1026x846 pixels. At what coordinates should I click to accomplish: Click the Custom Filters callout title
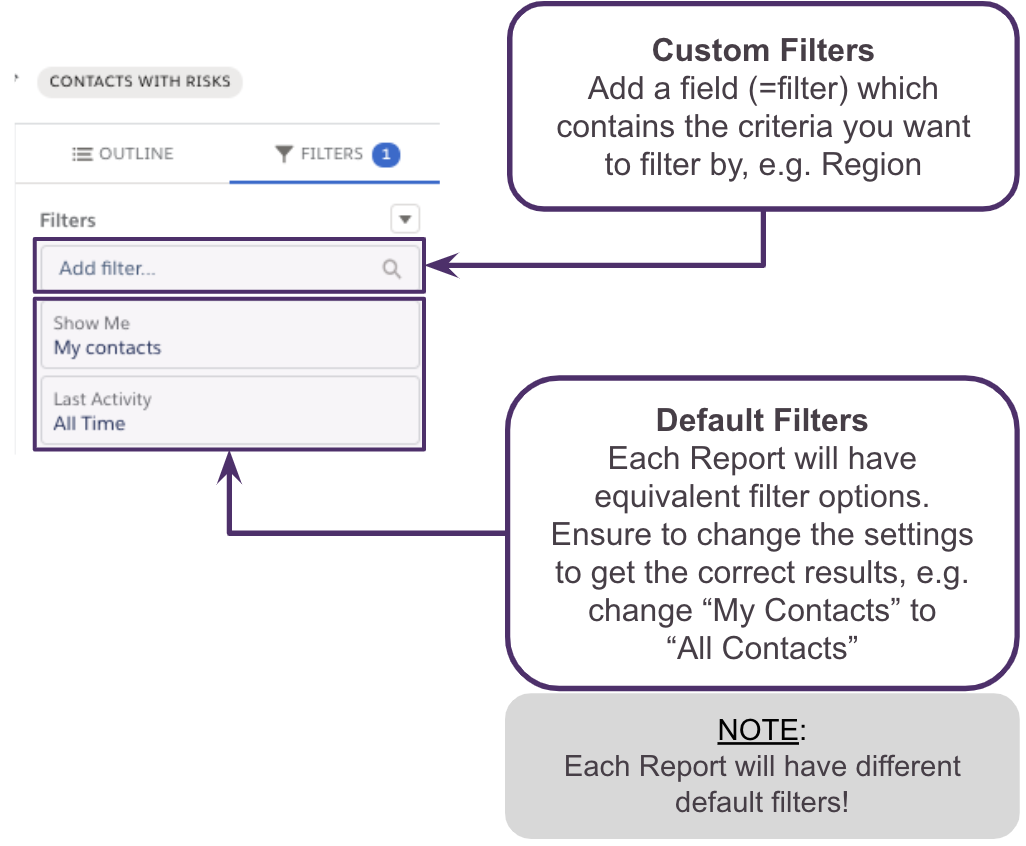tap(763, 50)
